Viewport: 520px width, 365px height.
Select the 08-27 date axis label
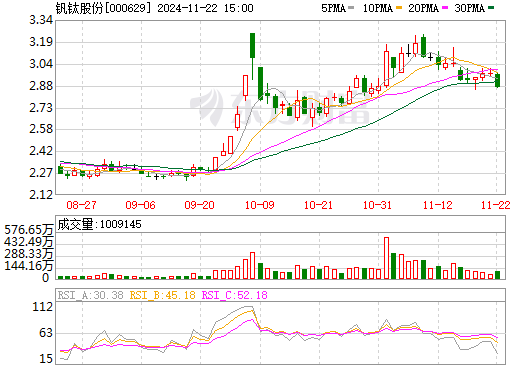[82, 205]
